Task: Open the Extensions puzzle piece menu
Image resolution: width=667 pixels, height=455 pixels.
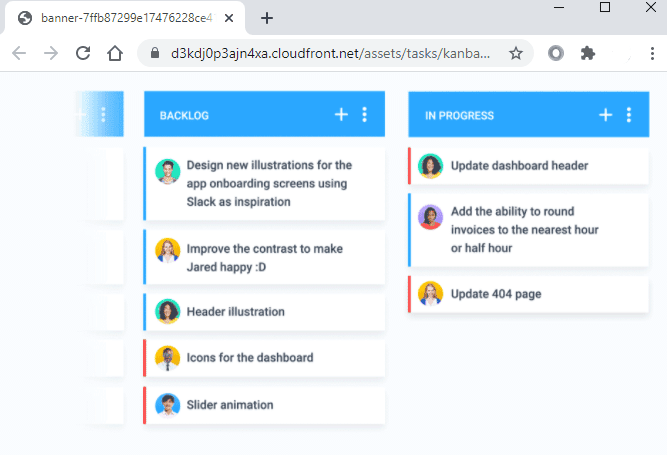Action: pyautogui.click(x=587, y=54)
